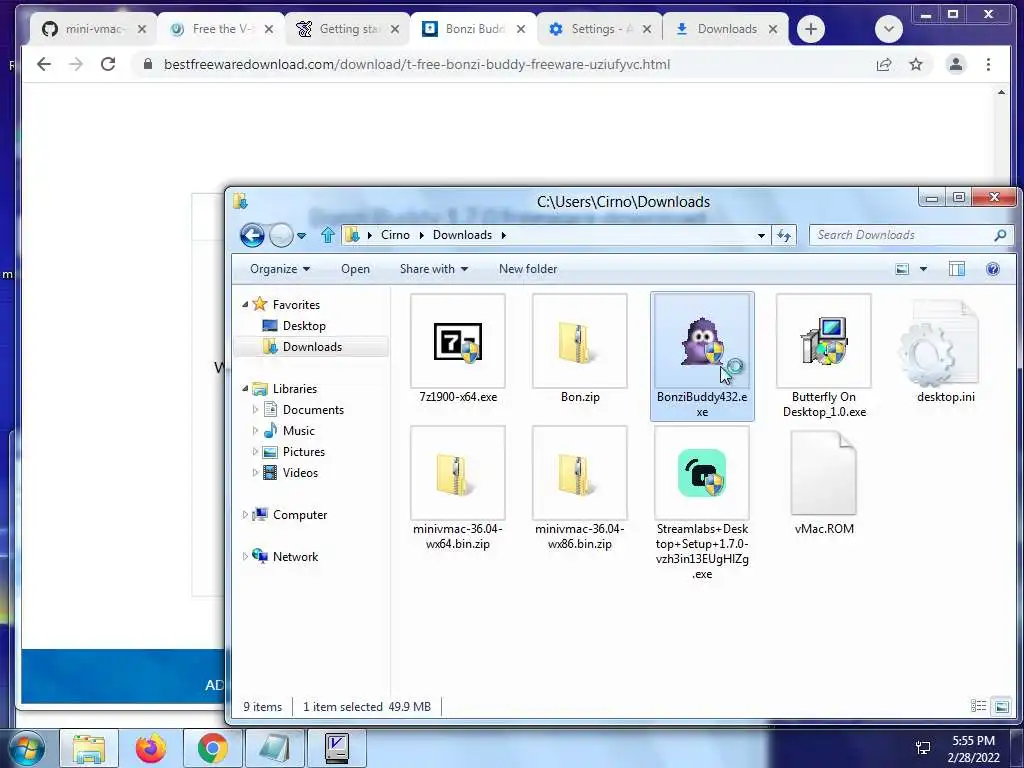Select the Butterfly On Desktop_1.0.exe icon

[x=824, y=341]
